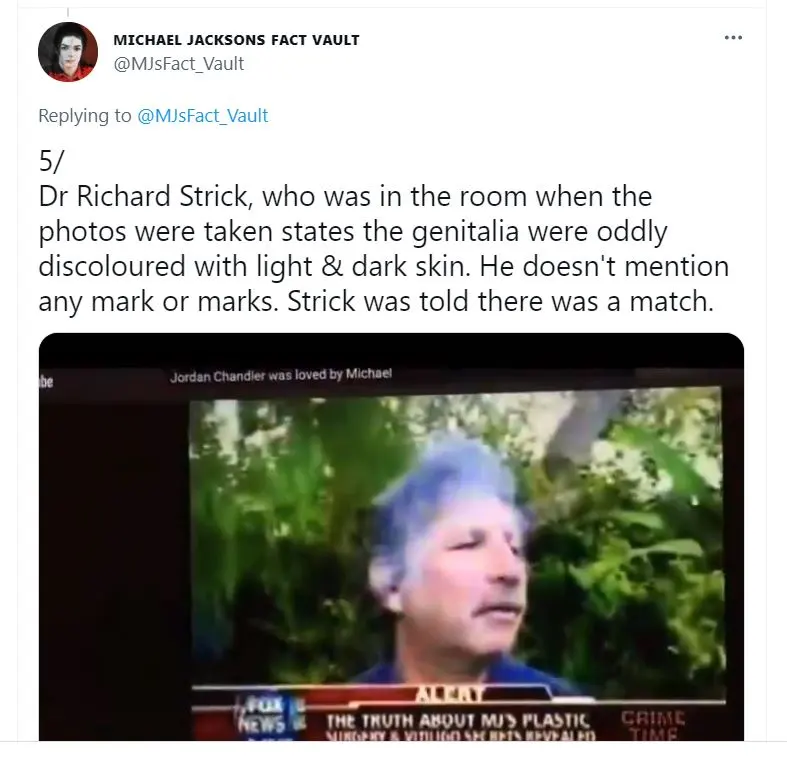The height and width of the screenshot is (762, 787).
Task: Click the partial YouTube logo text in the video corner
Action: 45,383
